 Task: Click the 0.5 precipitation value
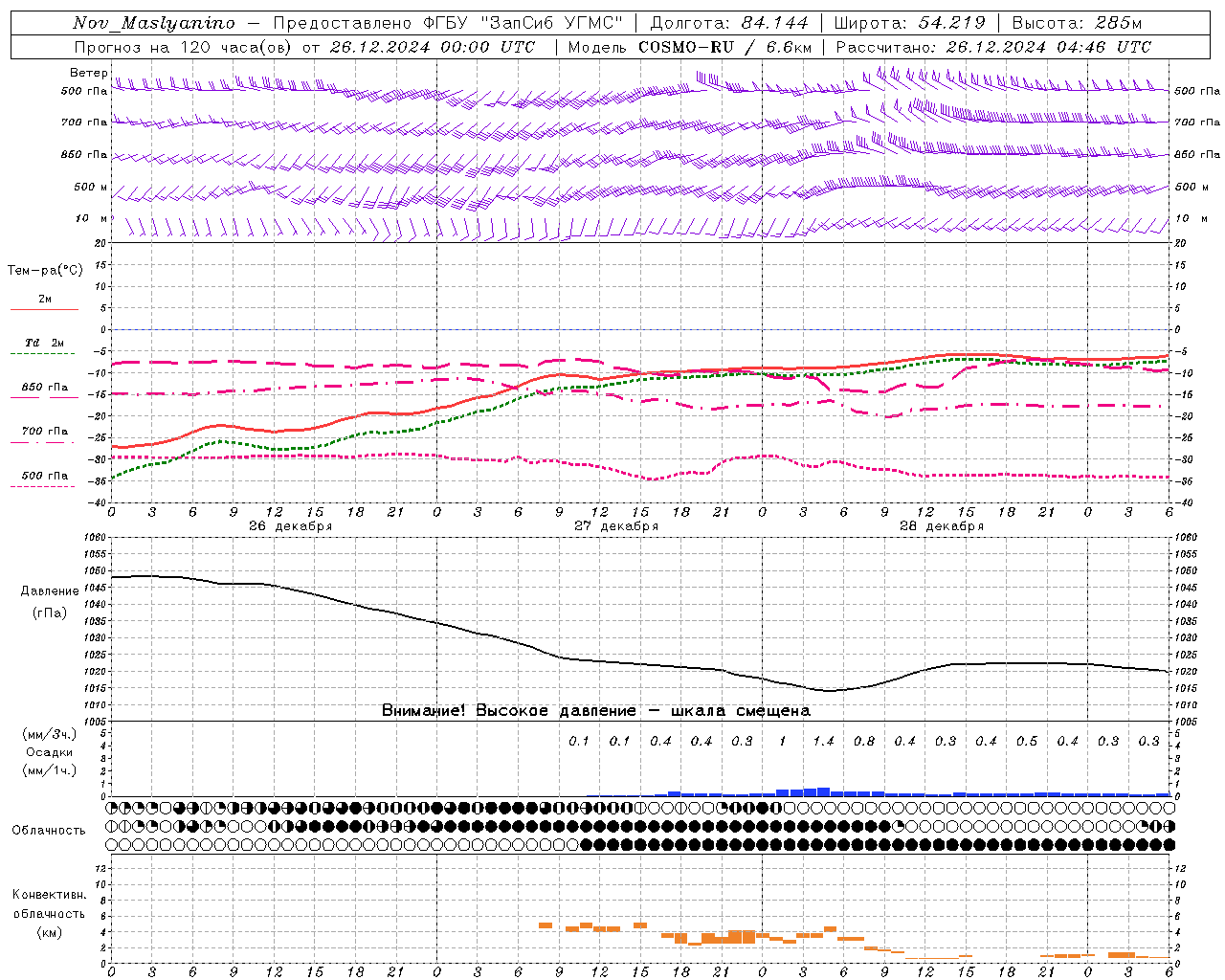[1027, 742]
